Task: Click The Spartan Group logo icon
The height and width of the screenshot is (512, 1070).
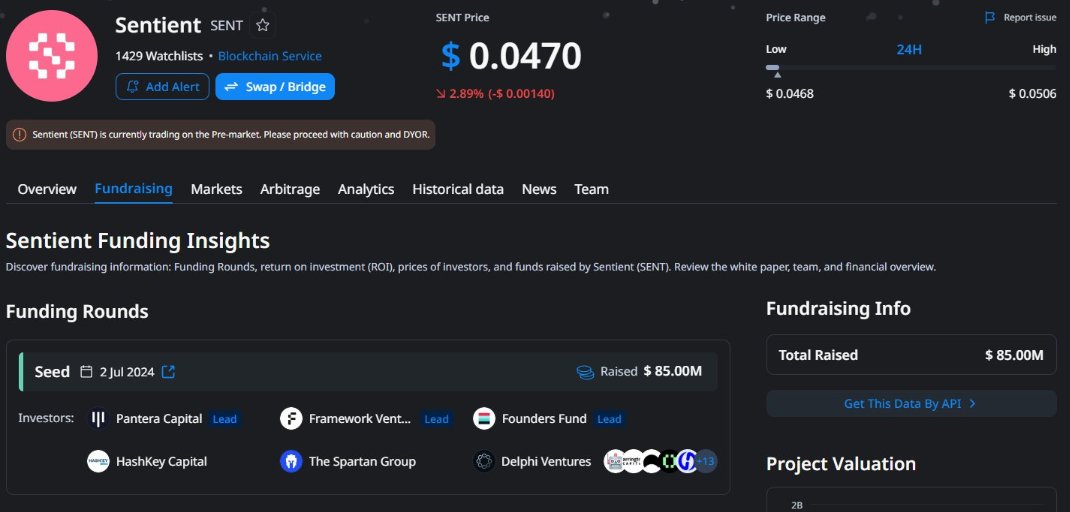Action: click(291, 461)
